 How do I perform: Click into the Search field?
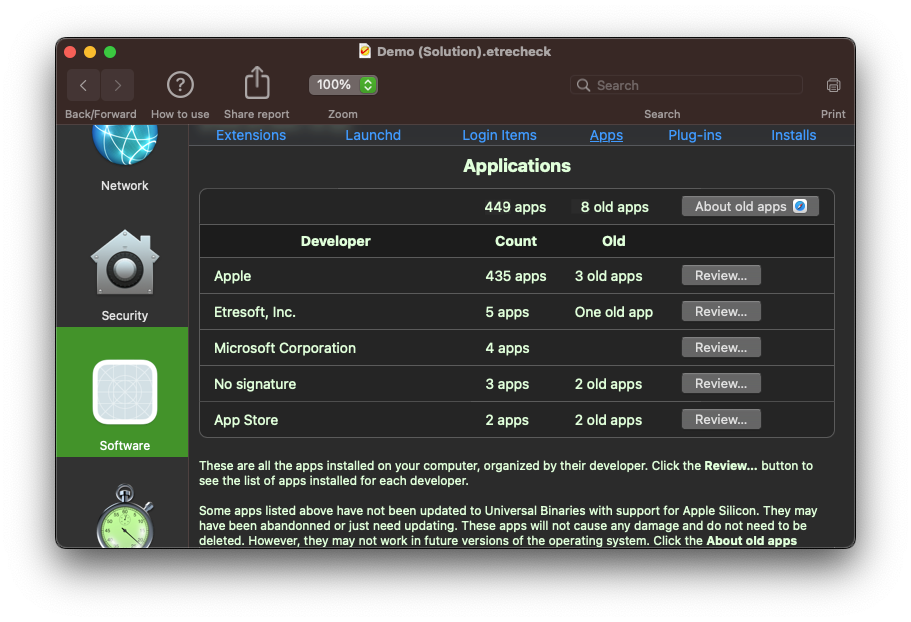695,85
